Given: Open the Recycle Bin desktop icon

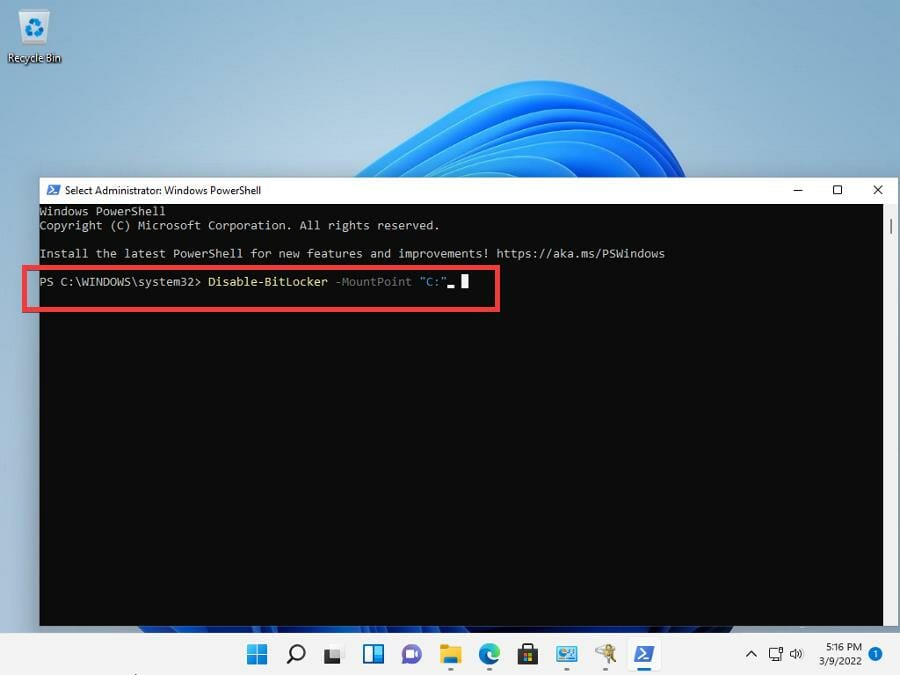Looking at the screenshot, I should pyautogui.click(x=34, y=36).
